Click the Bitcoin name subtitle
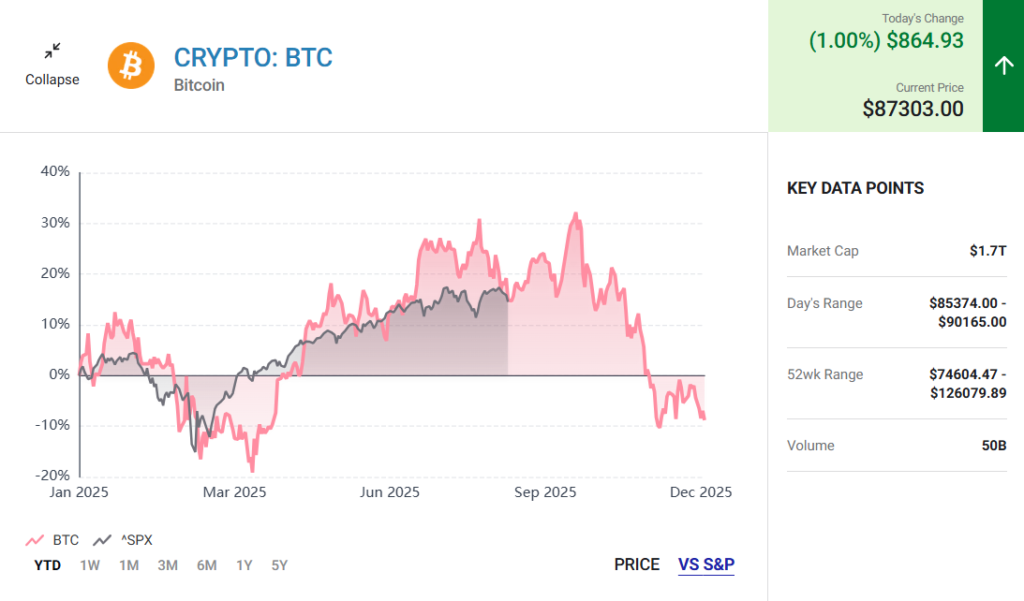This screenshot has width=1024, height=601. [x=199, y=85]
